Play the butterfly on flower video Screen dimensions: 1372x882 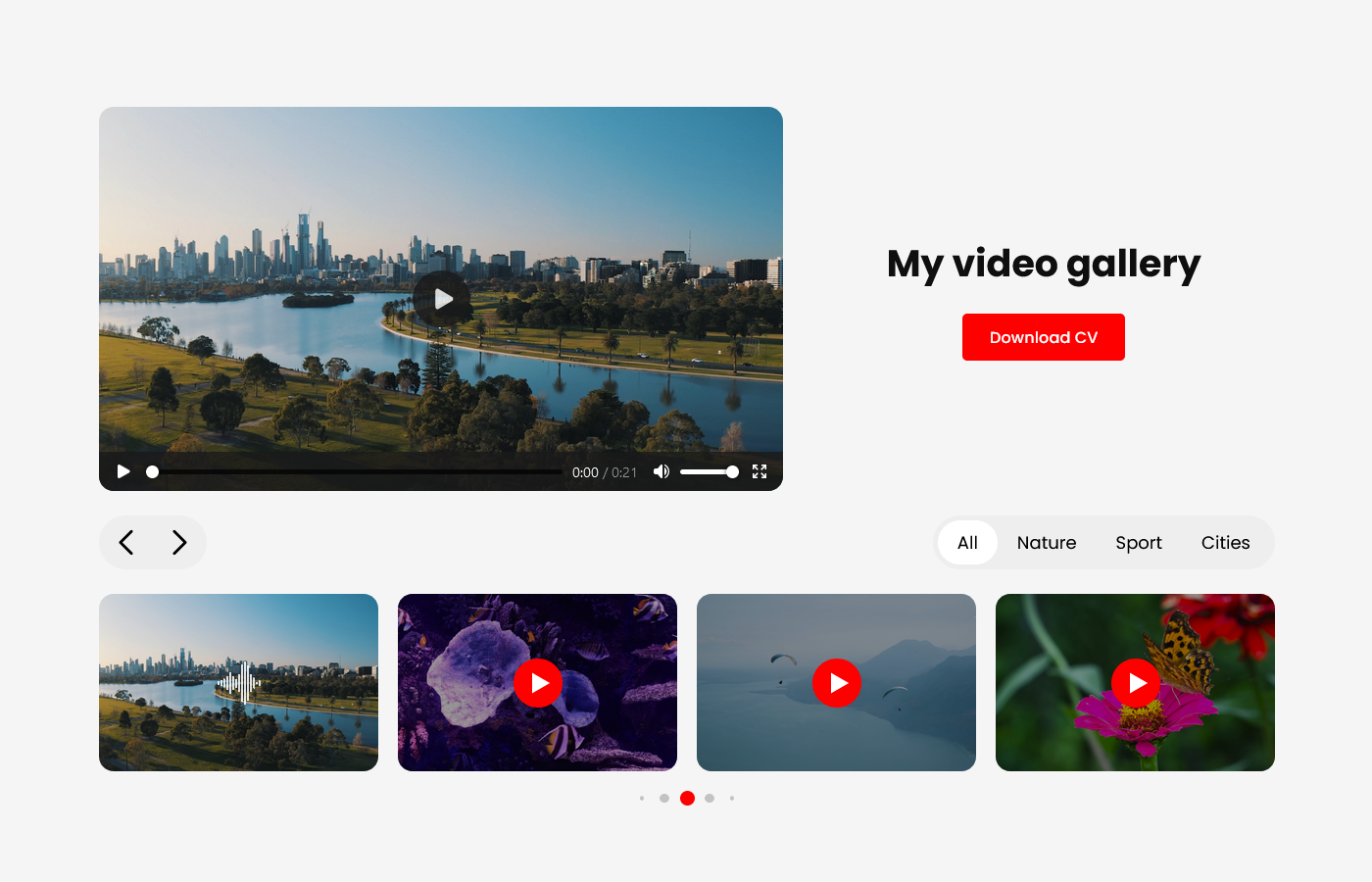[1136, 683]
